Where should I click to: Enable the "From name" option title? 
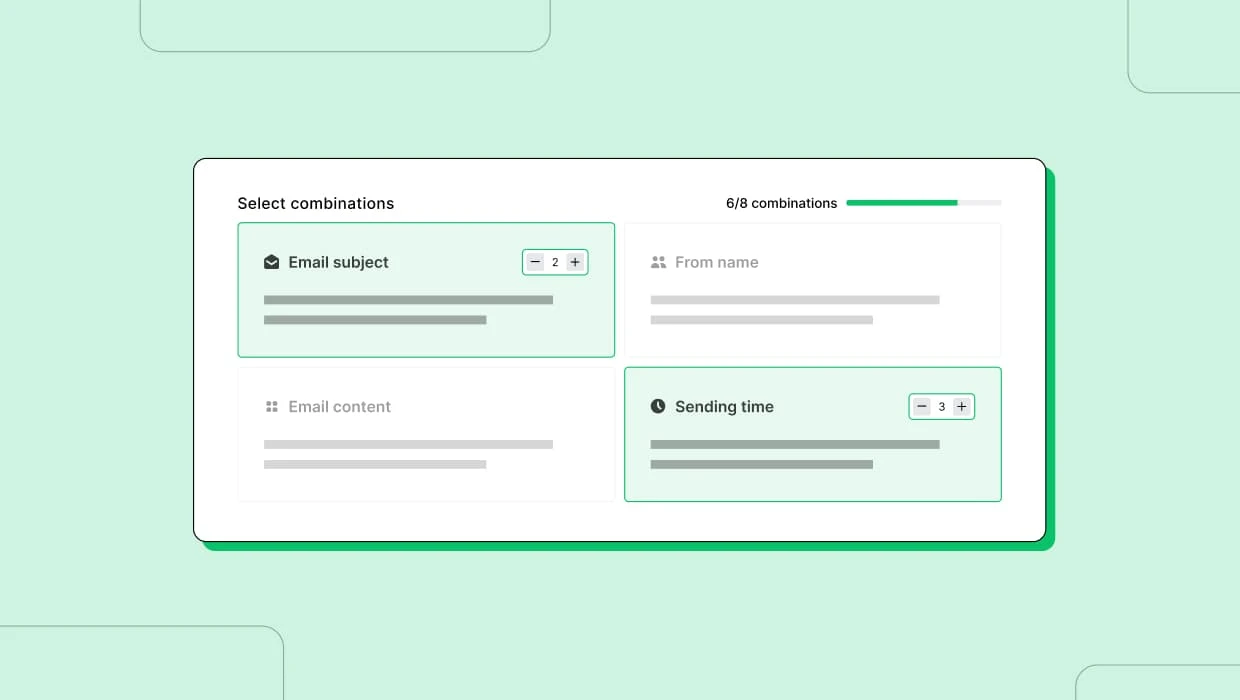tap(716, 262)
